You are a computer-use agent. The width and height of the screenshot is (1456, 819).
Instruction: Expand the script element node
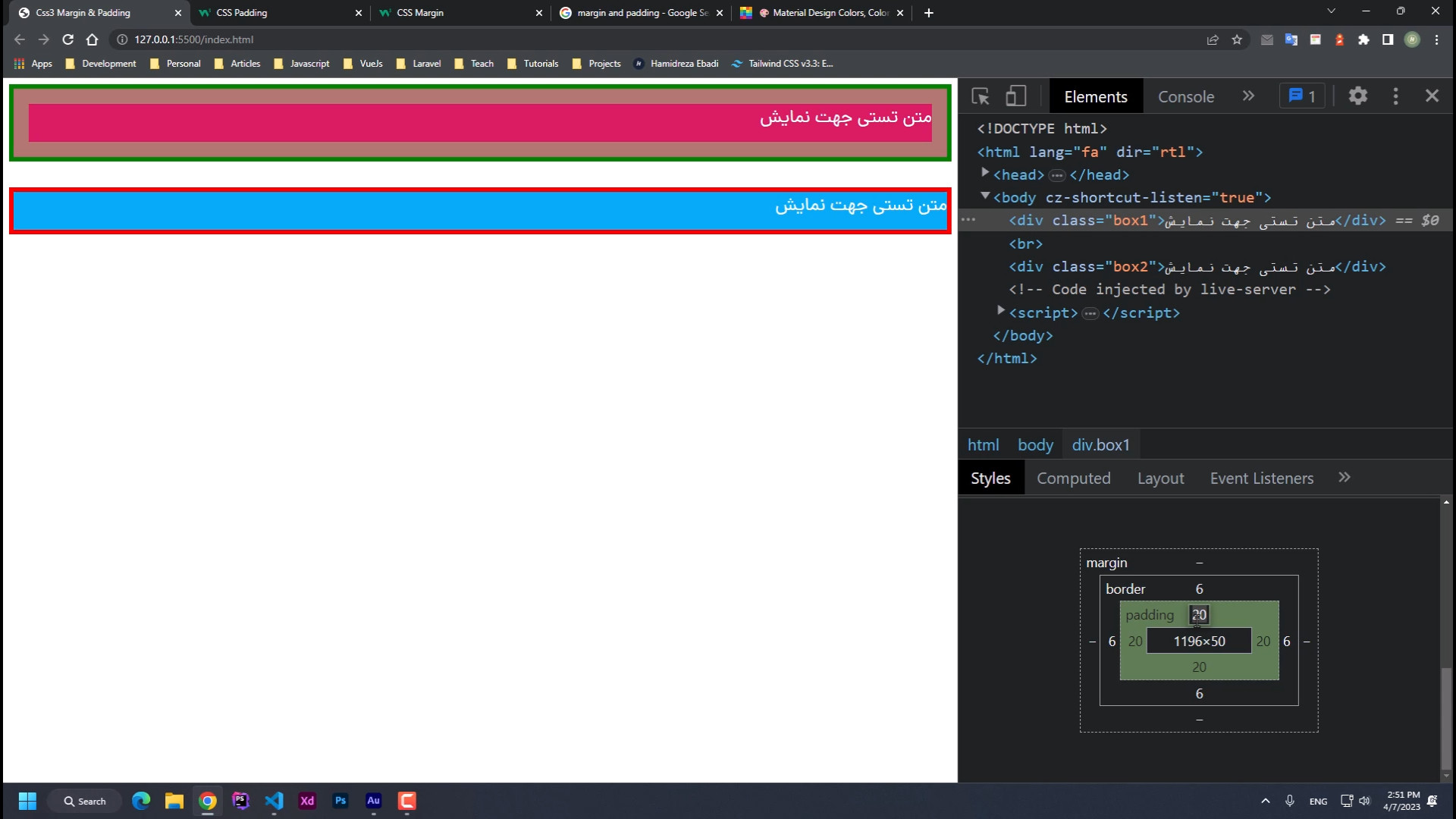click(x=1000, y=311)
